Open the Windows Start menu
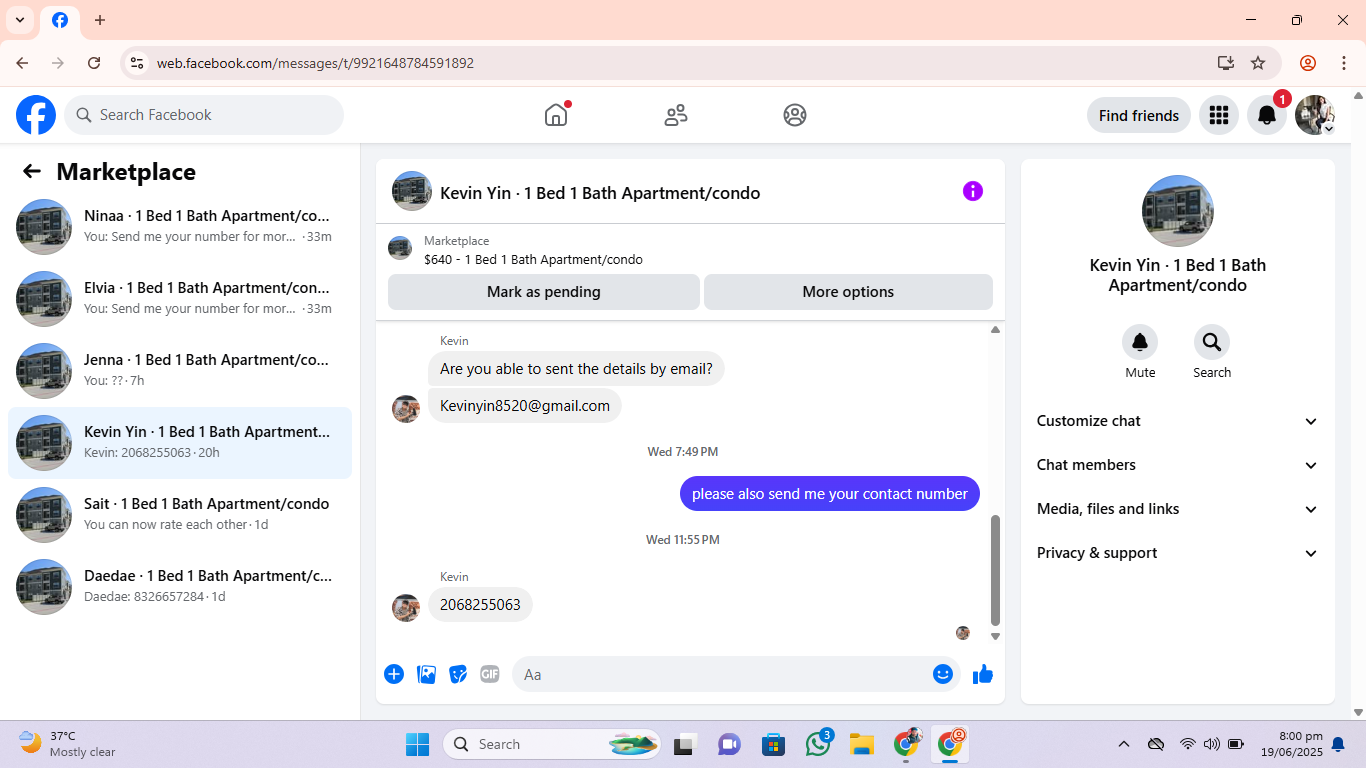The width and height of the screenshot is (1366, 768). pyautogui.click(x=417, y=744)
